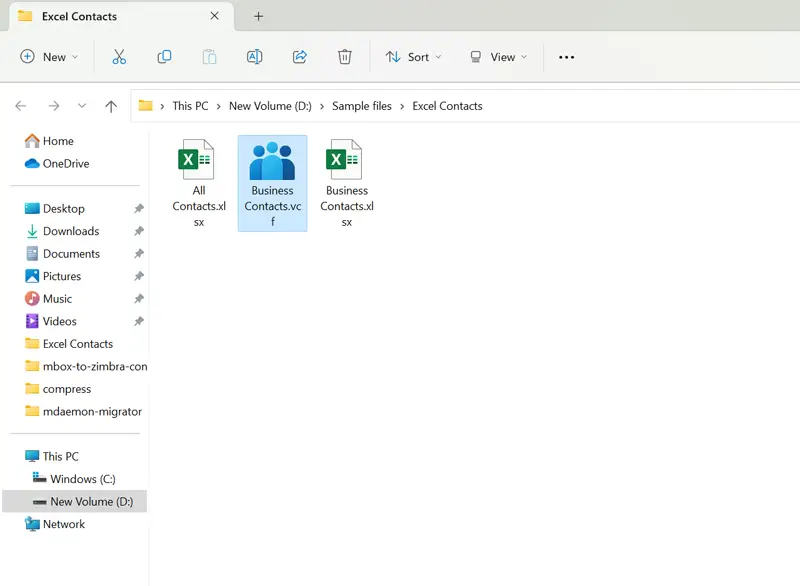Add a new tab

point(259,16)
